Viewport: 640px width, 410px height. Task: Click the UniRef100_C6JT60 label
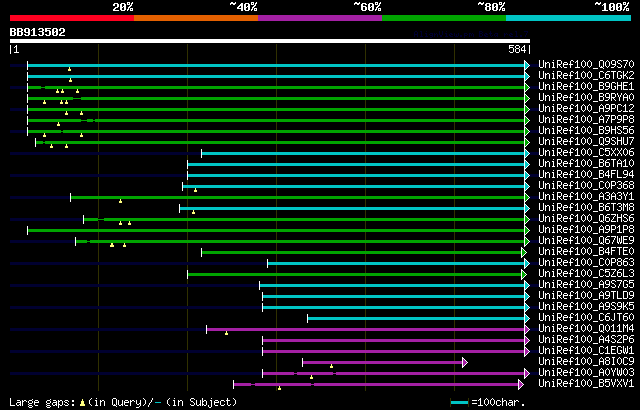(586, 318)
